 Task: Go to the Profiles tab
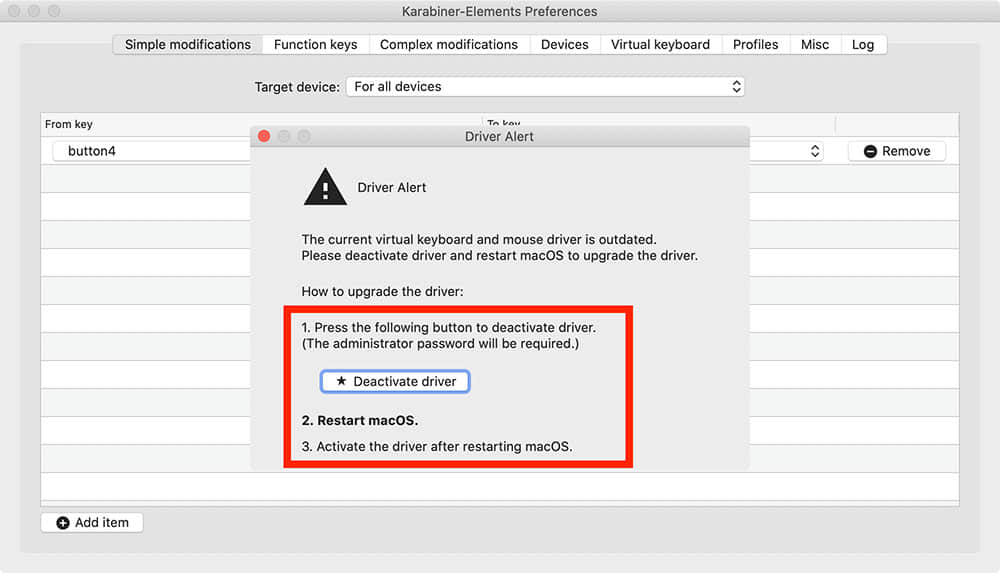(x=755, y=45)
